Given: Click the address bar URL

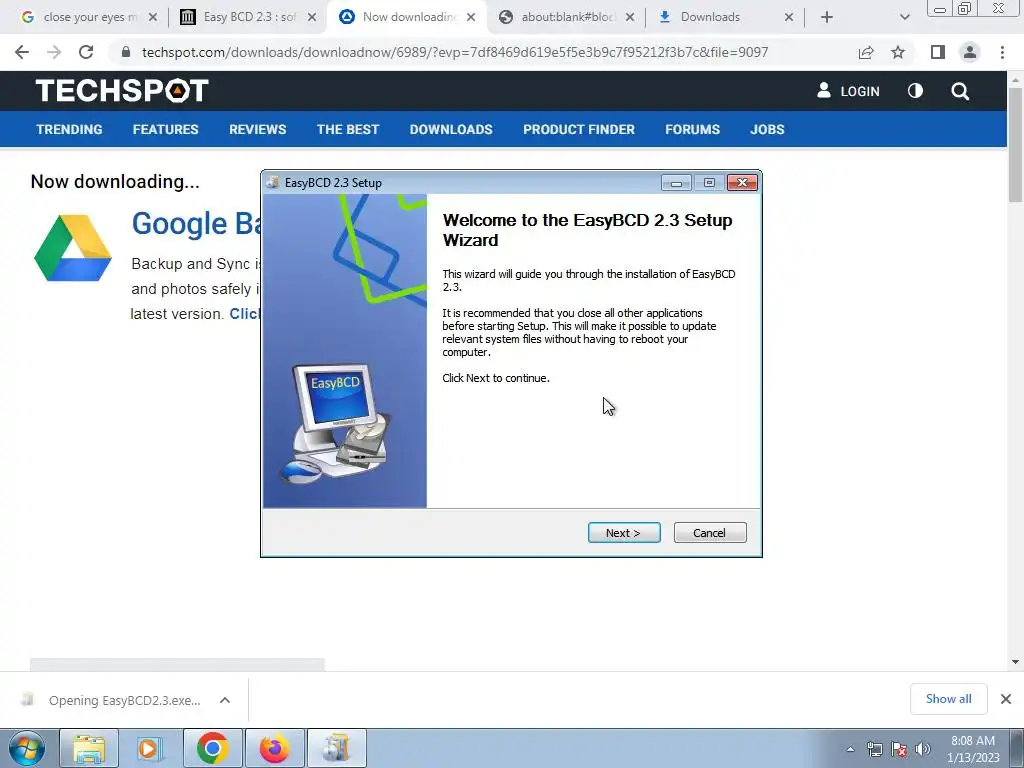Looking at the screenshot, I should (x=455, y=52).
